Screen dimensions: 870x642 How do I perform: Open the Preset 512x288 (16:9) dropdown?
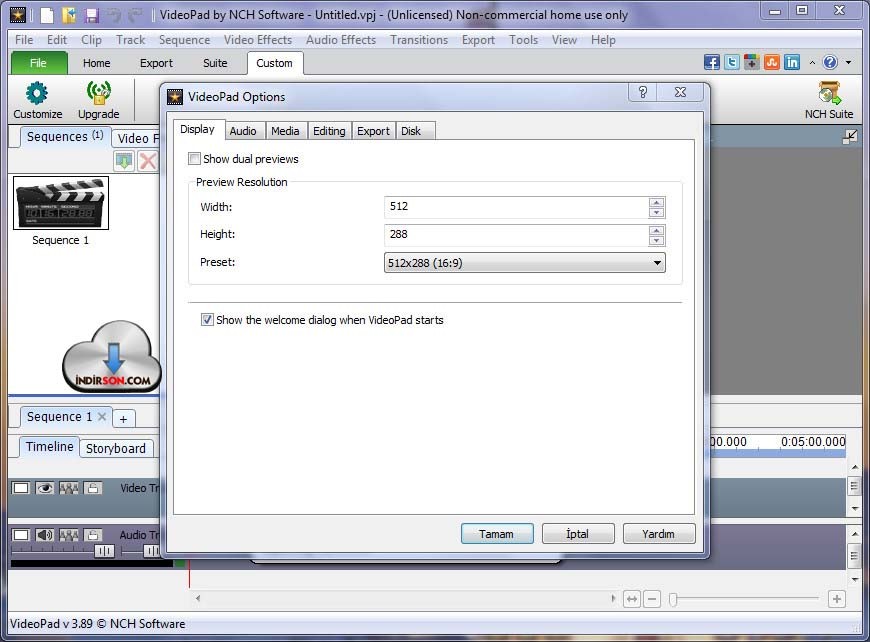(x=524, y=262)
